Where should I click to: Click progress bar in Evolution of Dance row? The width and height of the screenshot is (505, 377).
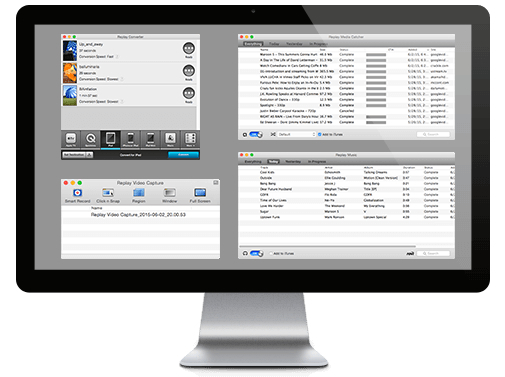(x=376, y=100)
